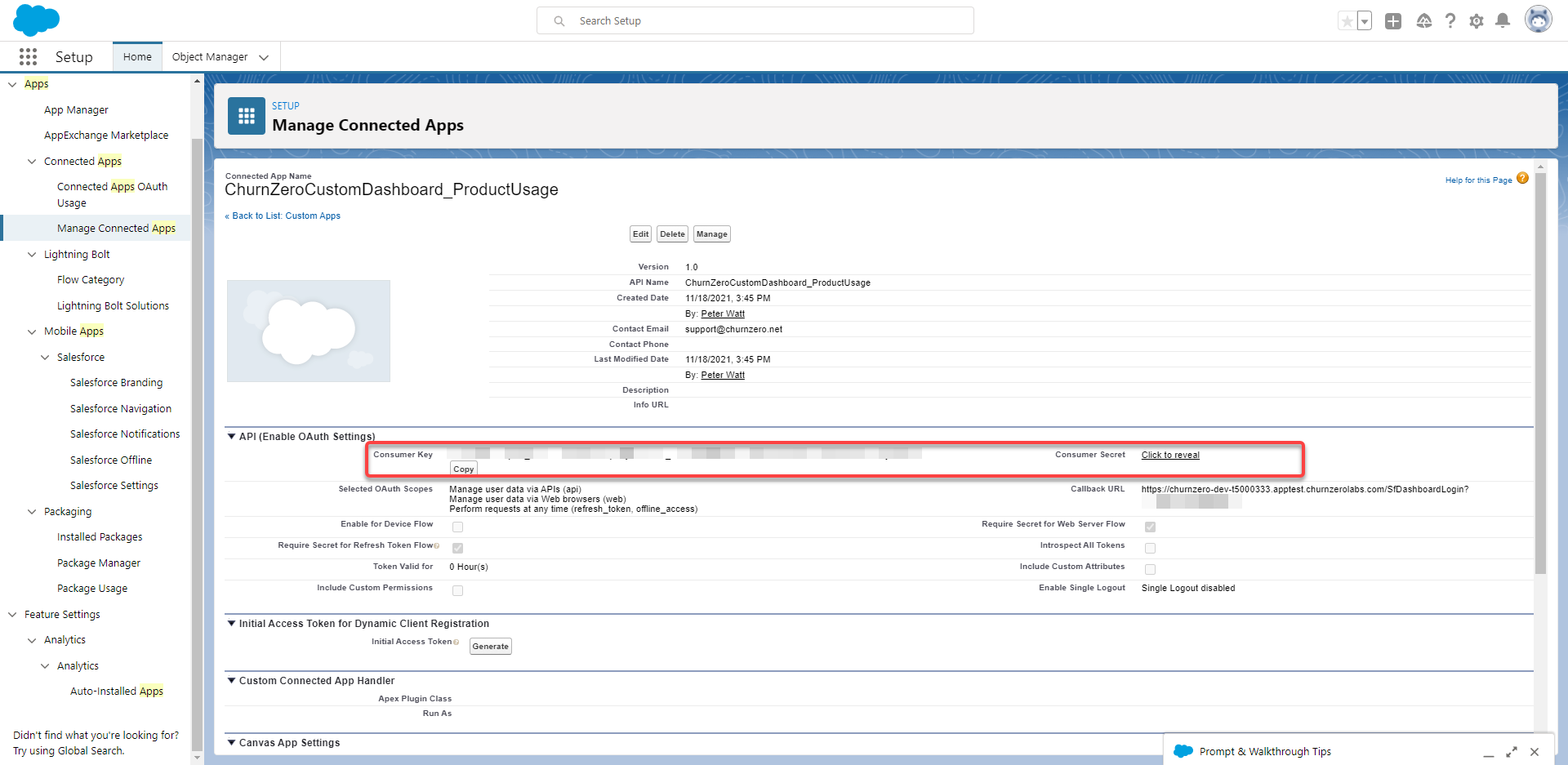Select Manage Connected Apps in the sidebar
Screen dimensions: 1568x765
pos(117,229)
